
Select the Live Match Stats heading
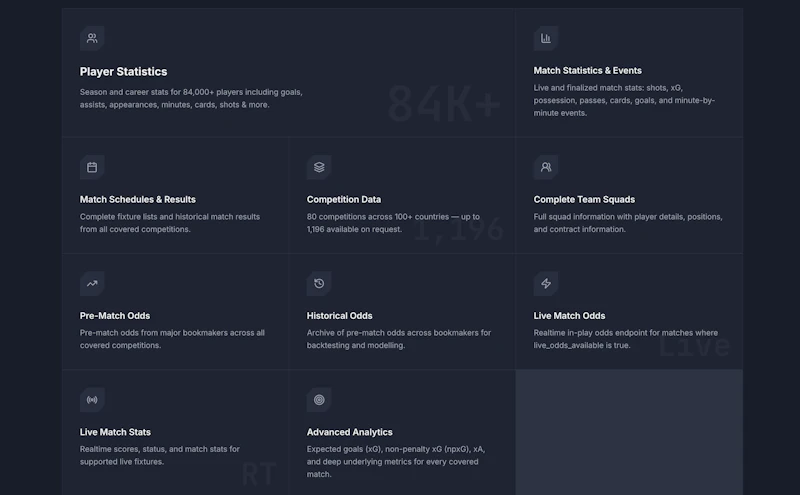point(115,432)
